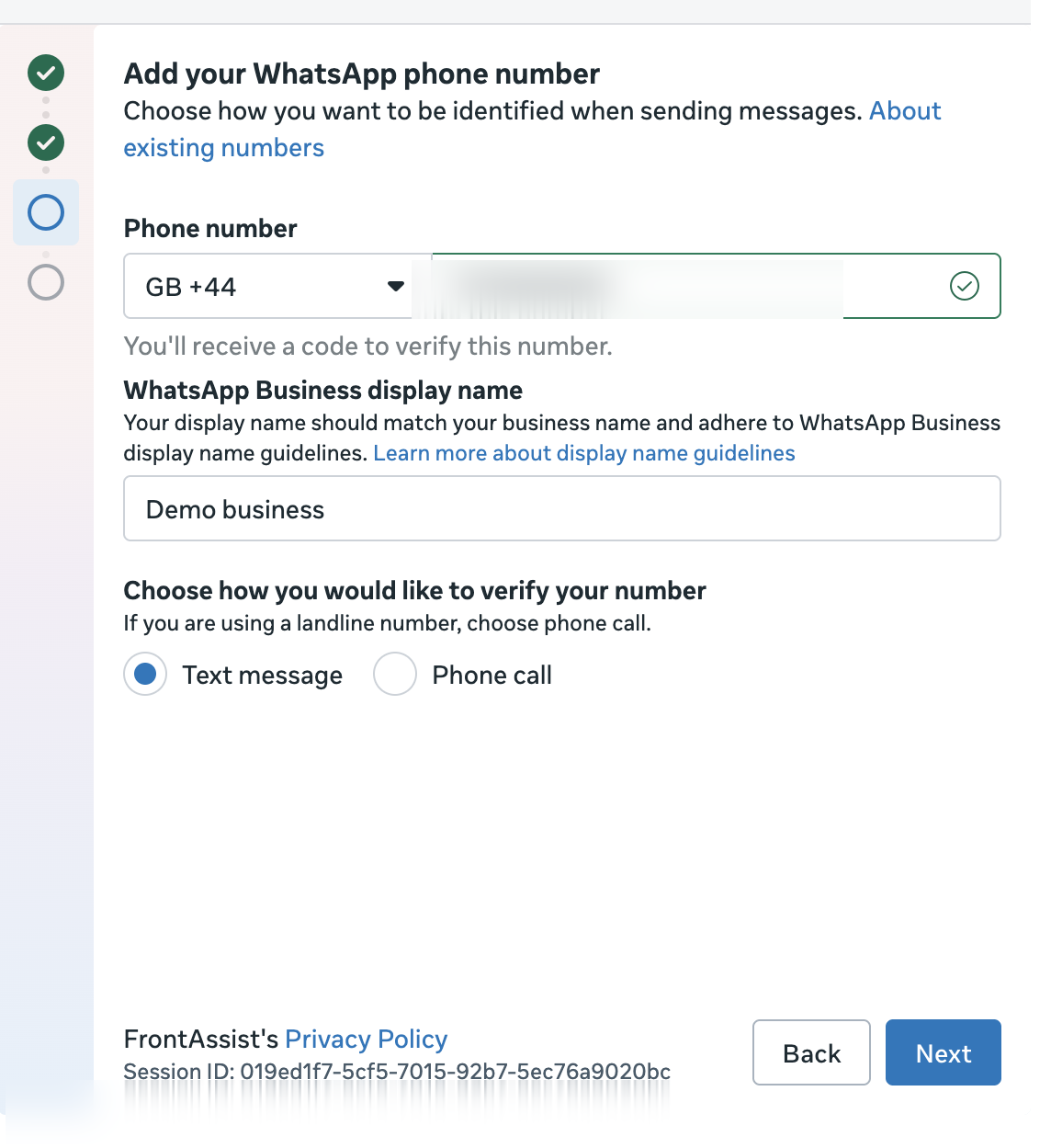
Task: Open FrontAssist's Privacy Policy link
Action: 367,1039
